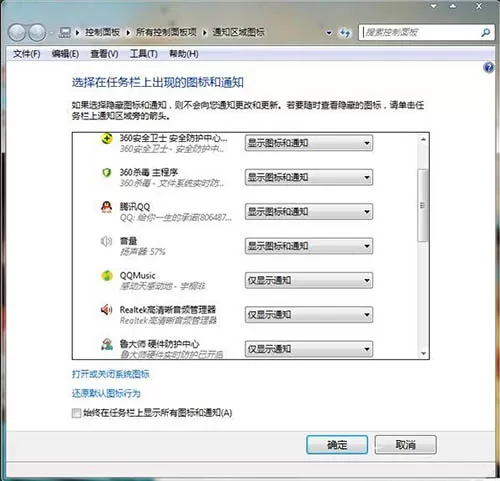Click the list scrollbar up arrow

pos(423,139)
